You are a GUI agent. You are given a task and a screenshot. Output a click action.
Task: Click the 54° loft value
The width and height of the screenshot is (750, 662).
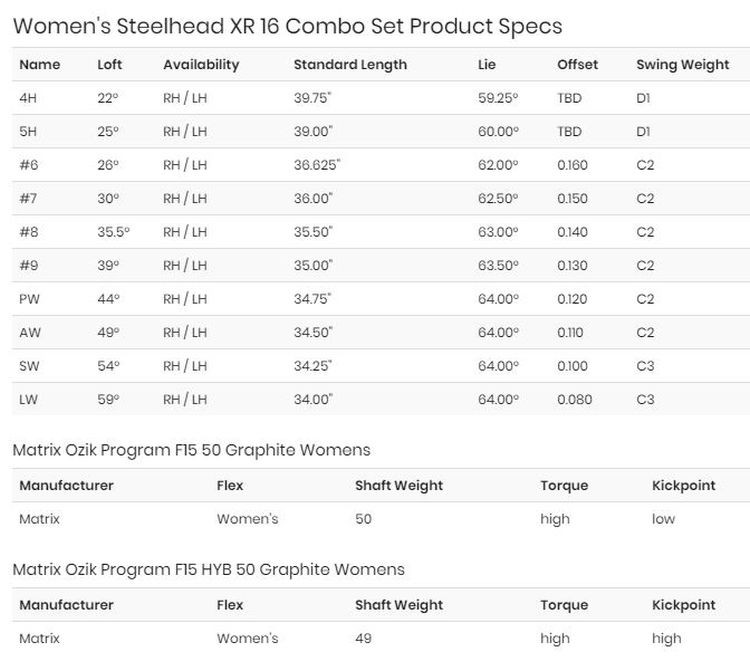(108, 366)
